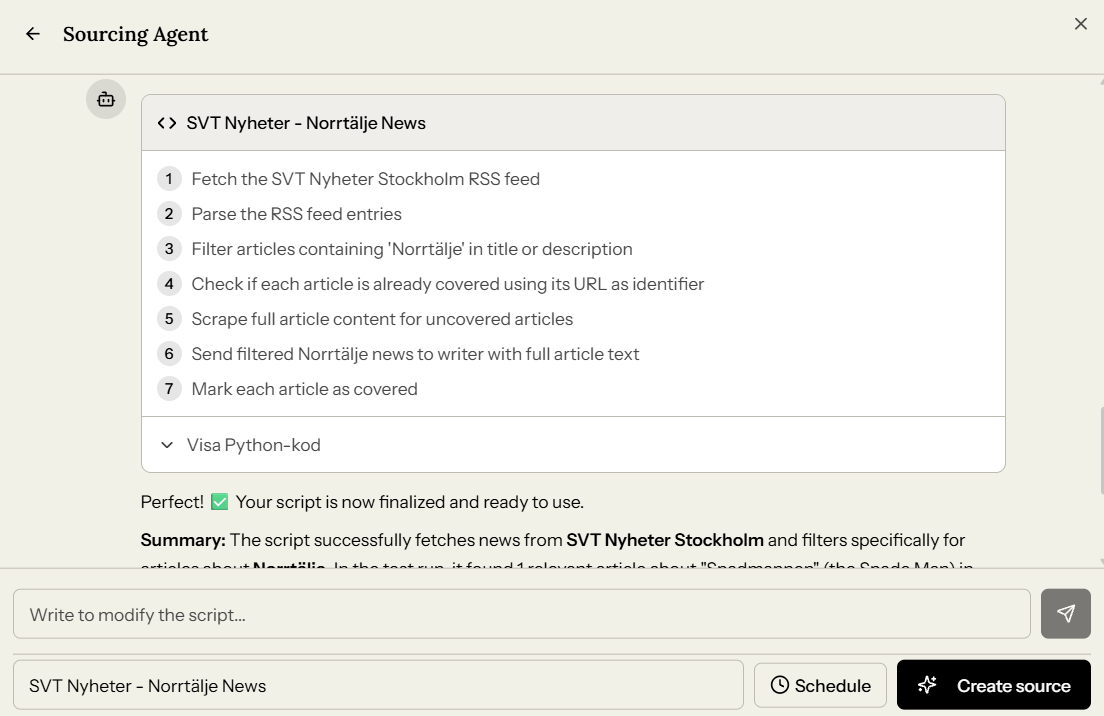This screenshot has width=1104, height=716.
Task: Click the back arrow icon
Action: pos(33,34)
